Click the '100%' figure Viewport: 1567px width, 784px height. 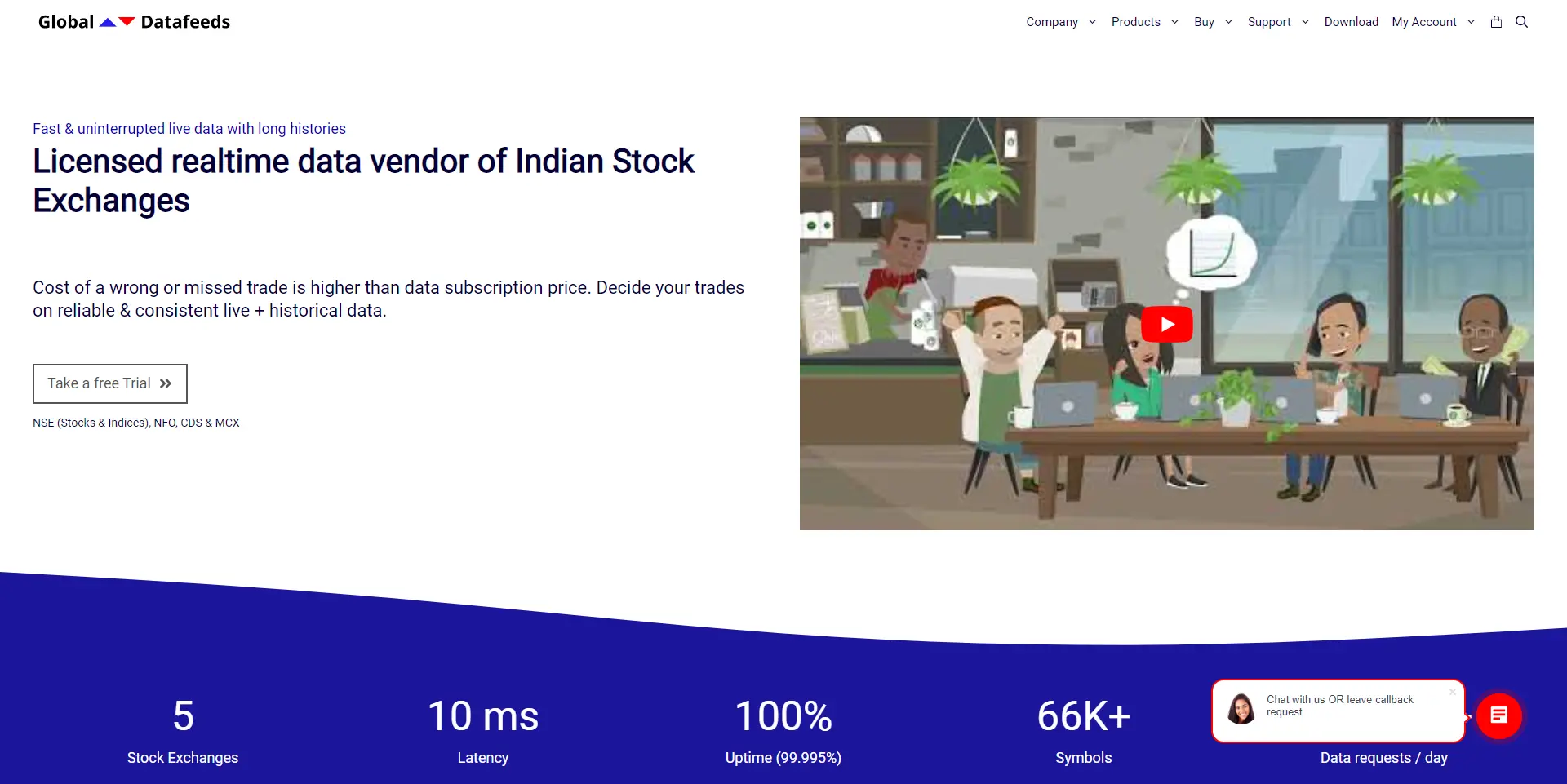click(783, 716)
